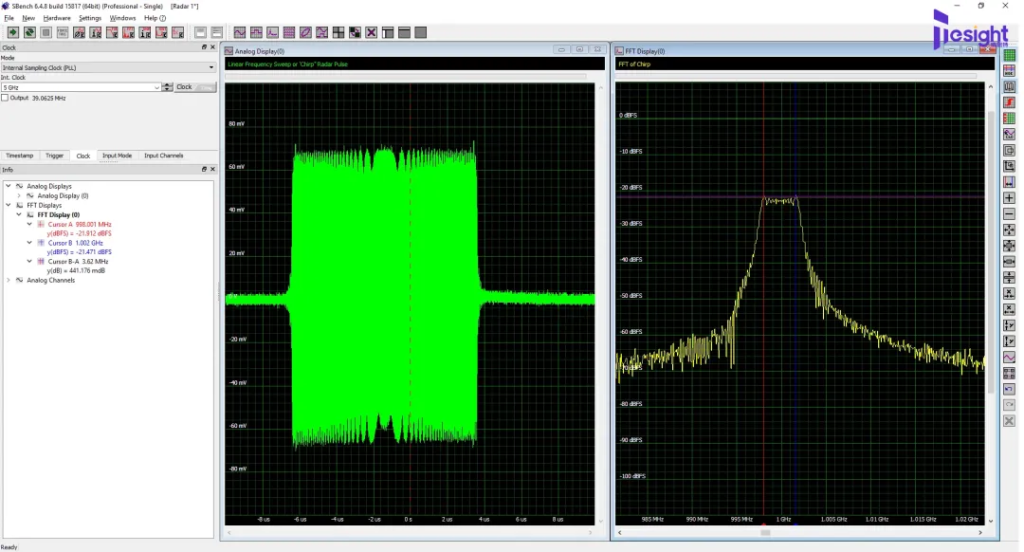Expand the Analog Channels tree node

point(8,280)
